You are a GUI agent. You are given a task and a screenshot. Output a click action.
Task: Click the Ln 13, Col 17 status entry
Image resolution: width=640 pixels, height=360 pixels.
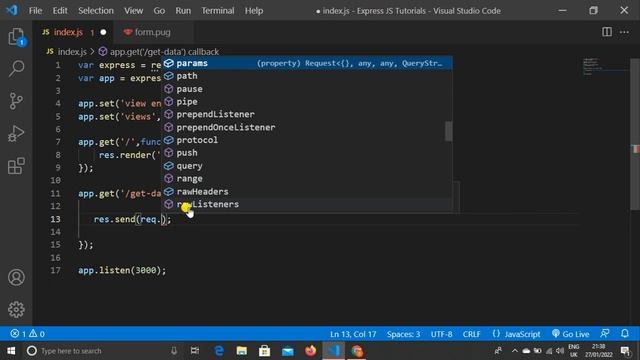[353, 334]
